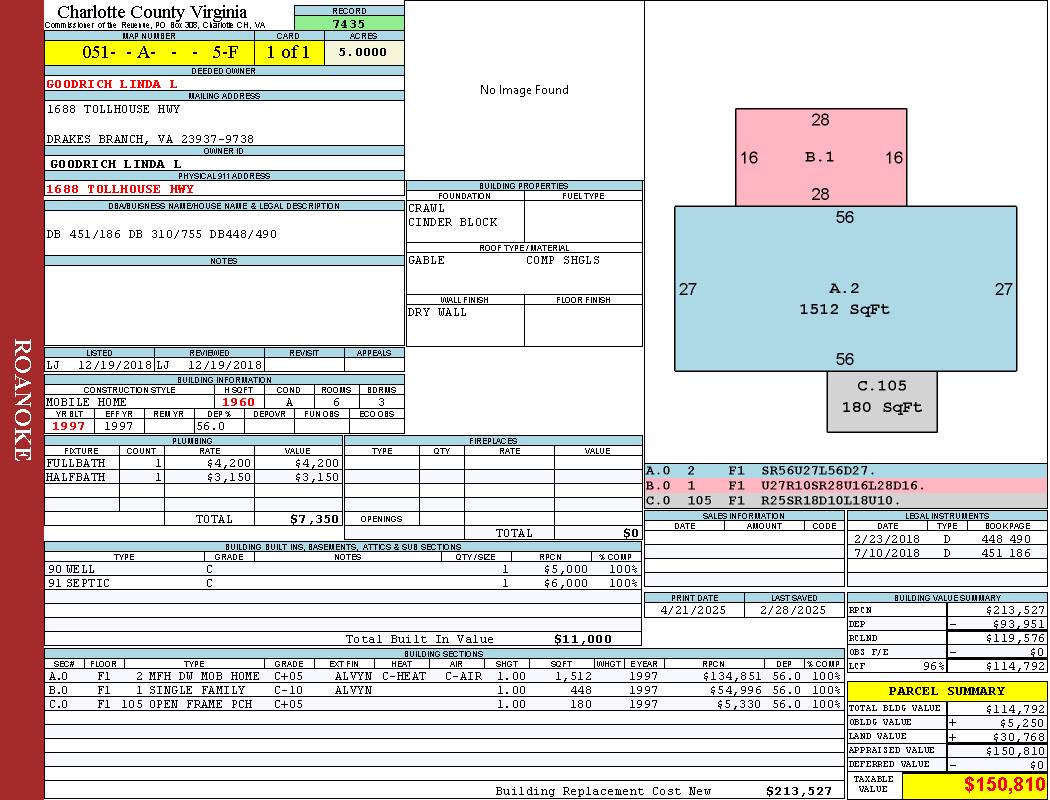Click the "1 of 1" card indicator

pos(288,52)
